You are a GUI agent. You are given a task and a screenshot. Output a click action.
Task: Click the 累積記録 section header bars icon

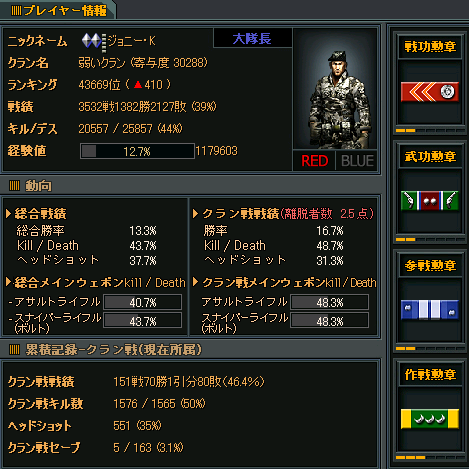coord(14,350)
